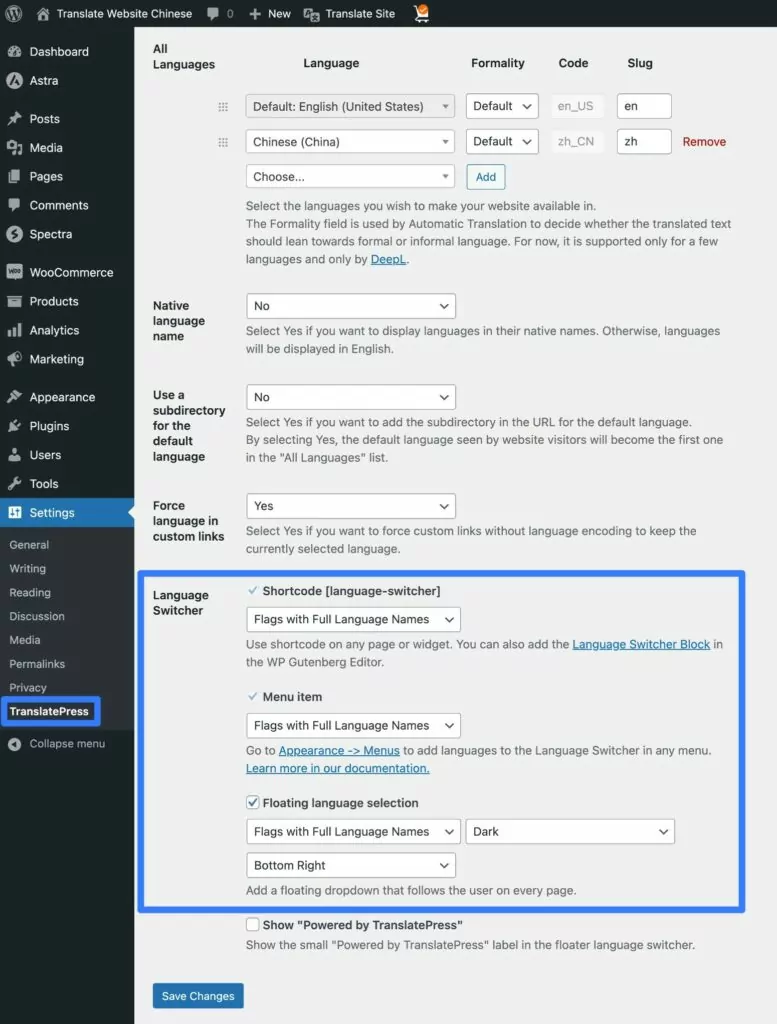Click the Analytics bar chart icon
The width and height of the screenshot is (777, 1024).
click(14, 330)
